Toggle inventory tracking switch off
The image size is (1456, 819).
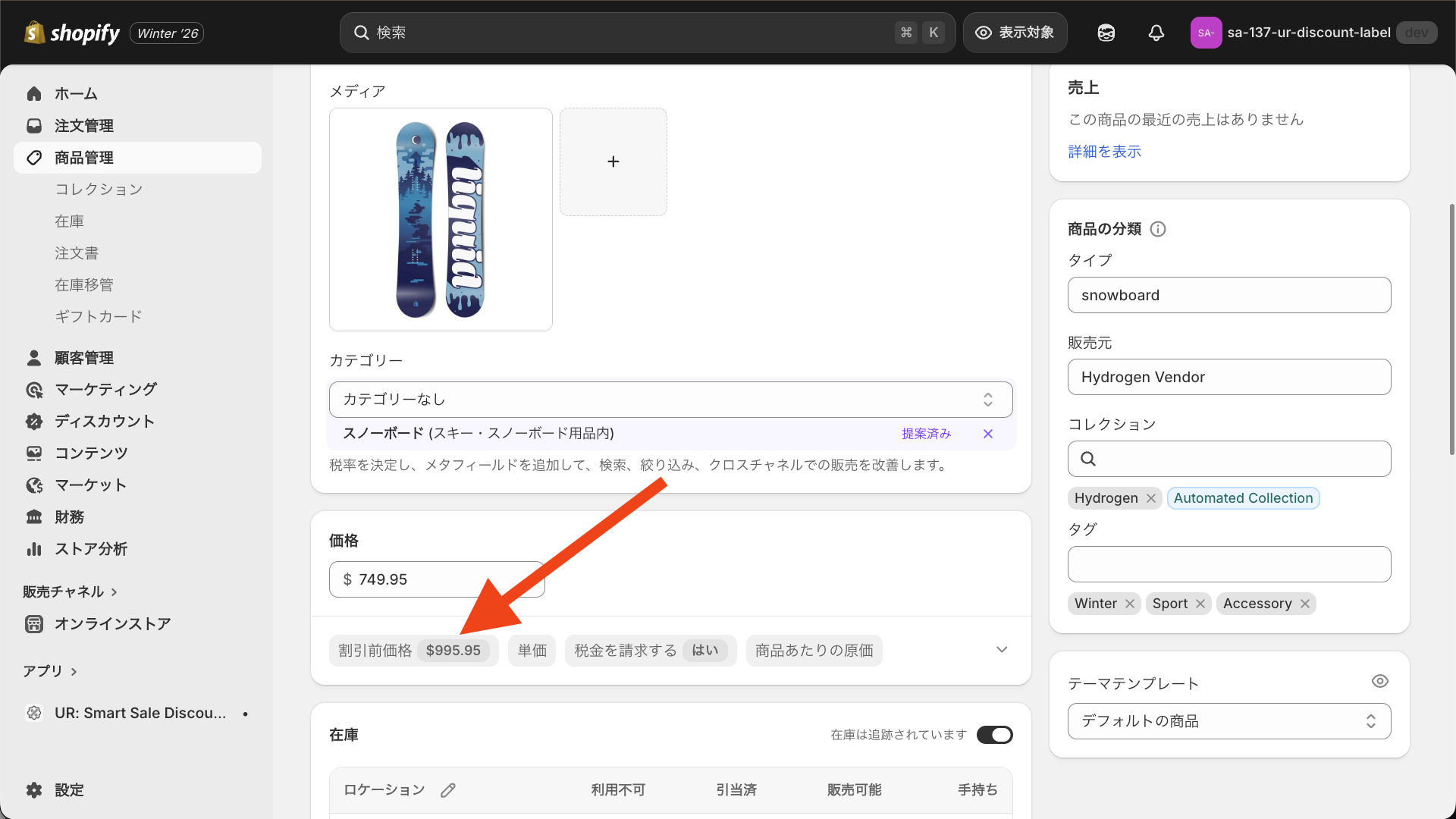tap(994, 734)
